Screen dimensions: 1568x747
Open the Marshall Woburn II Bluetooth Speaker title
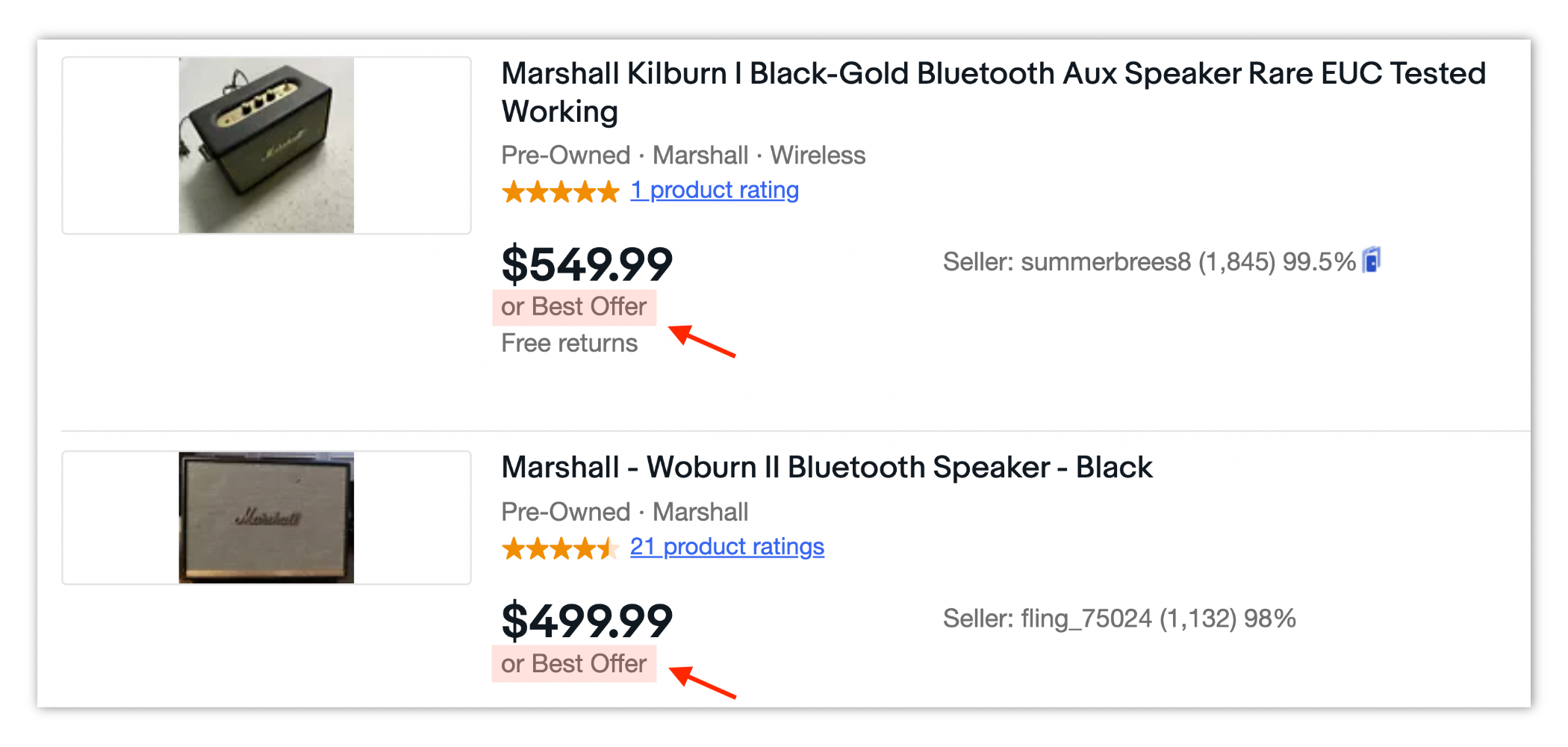(x=827, y=468)
